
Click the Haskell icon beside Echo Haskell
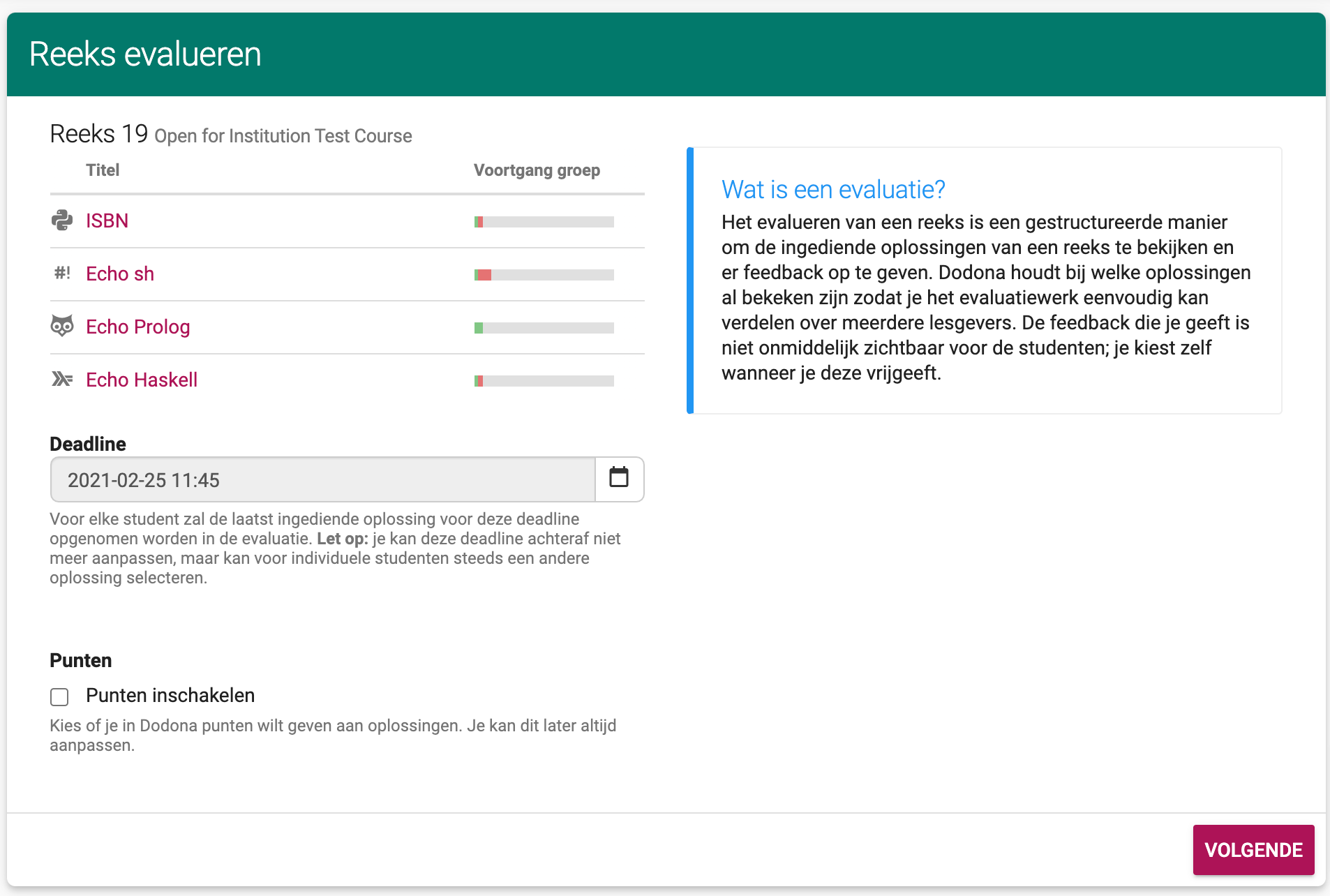(x=62, y=379)
